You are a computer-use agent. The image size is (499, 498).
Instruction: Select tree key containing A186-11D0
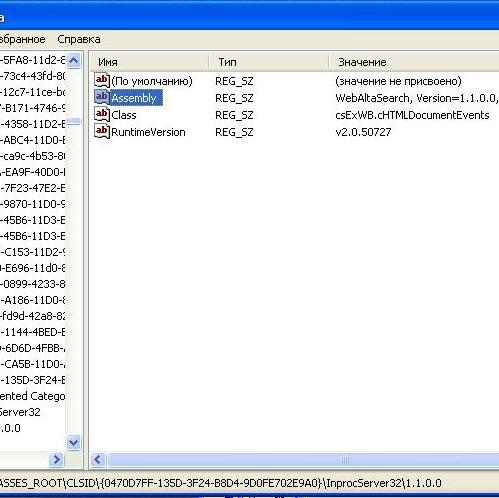coord(32,300)
